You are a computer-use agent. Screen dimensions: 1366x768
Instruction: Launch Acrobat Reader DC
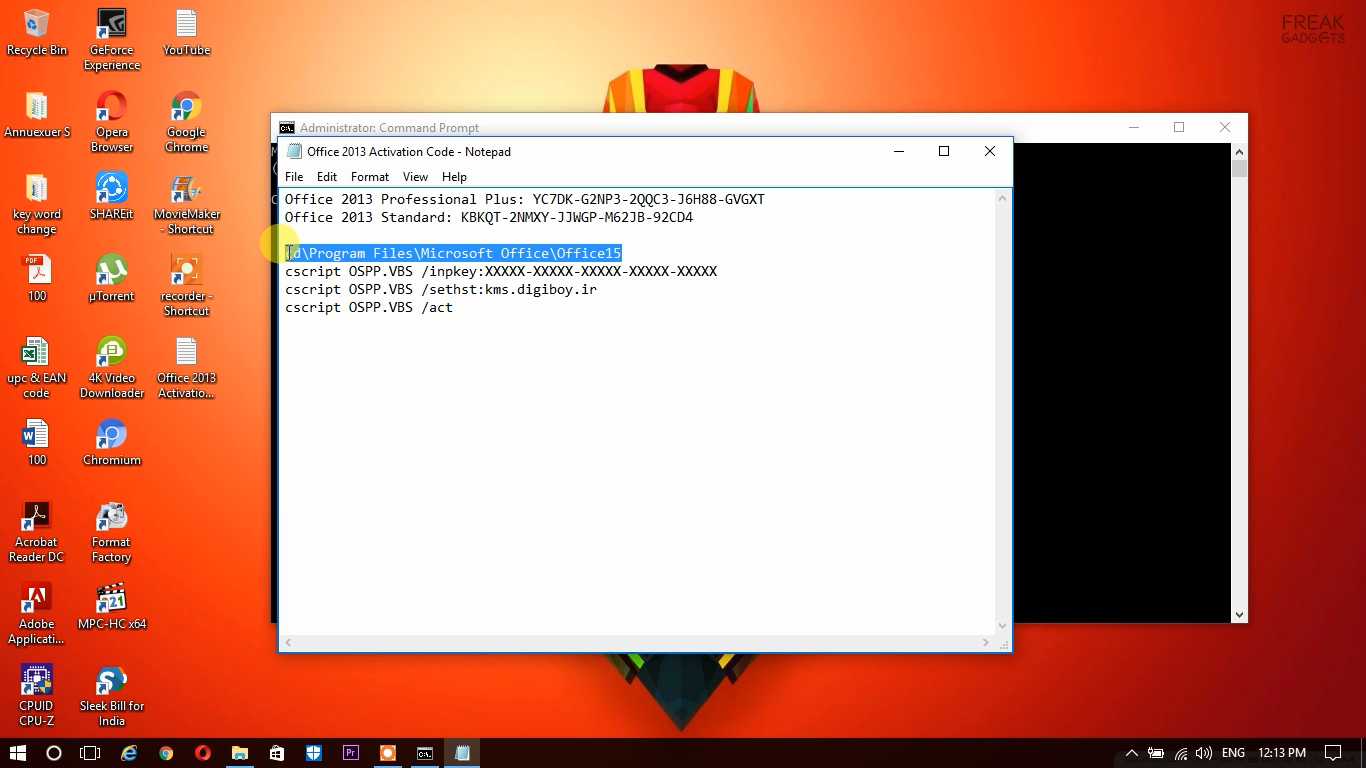click(x=37, y=532)
